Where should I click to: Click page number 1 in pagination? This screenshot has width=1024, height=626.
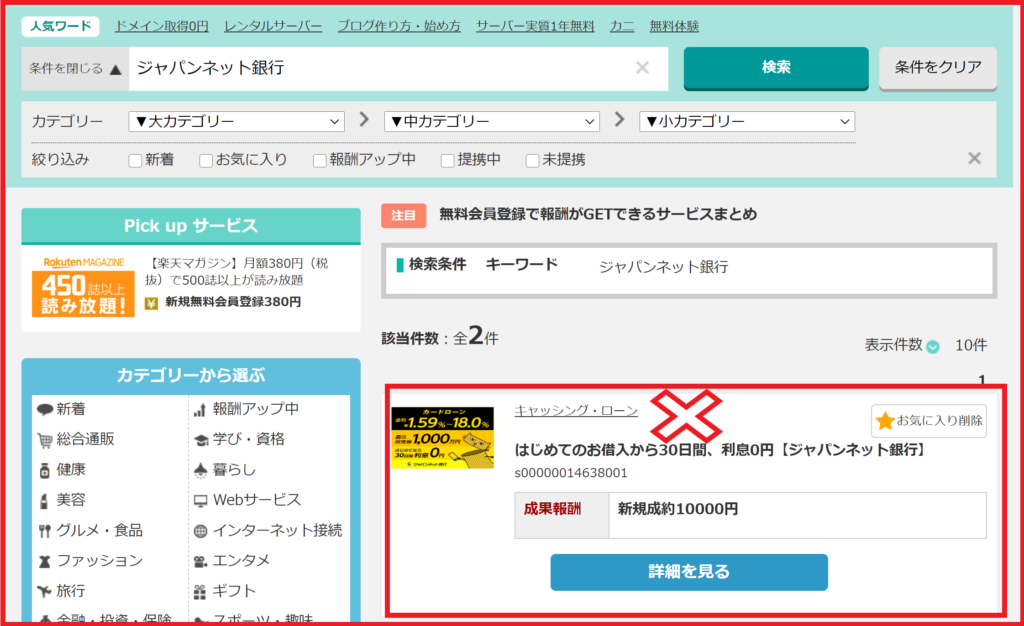pyautogui.click(x=982, y=379)
